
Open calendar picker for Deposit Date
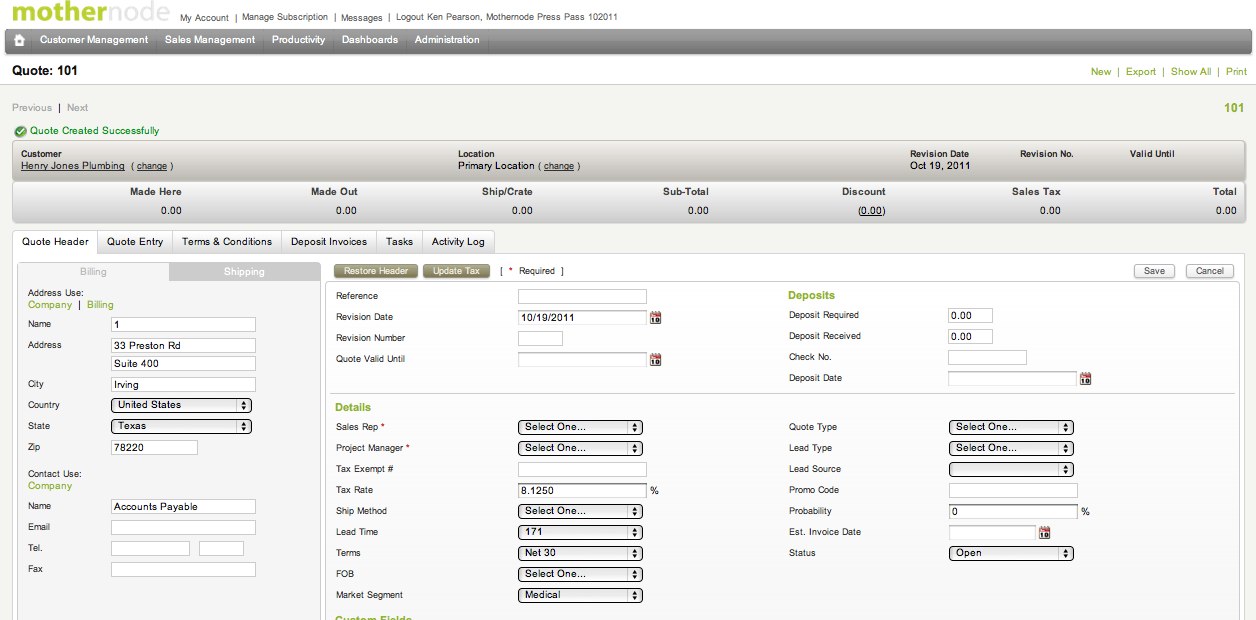pyautogui.click(x=1085, y=379)
